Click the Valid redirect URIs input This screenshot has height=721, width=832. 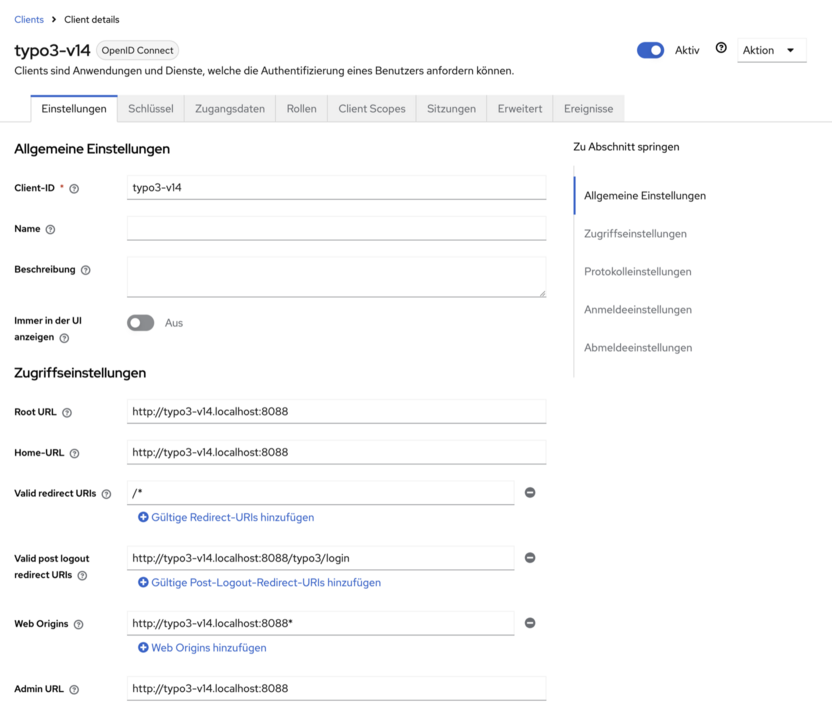point(320,493)
